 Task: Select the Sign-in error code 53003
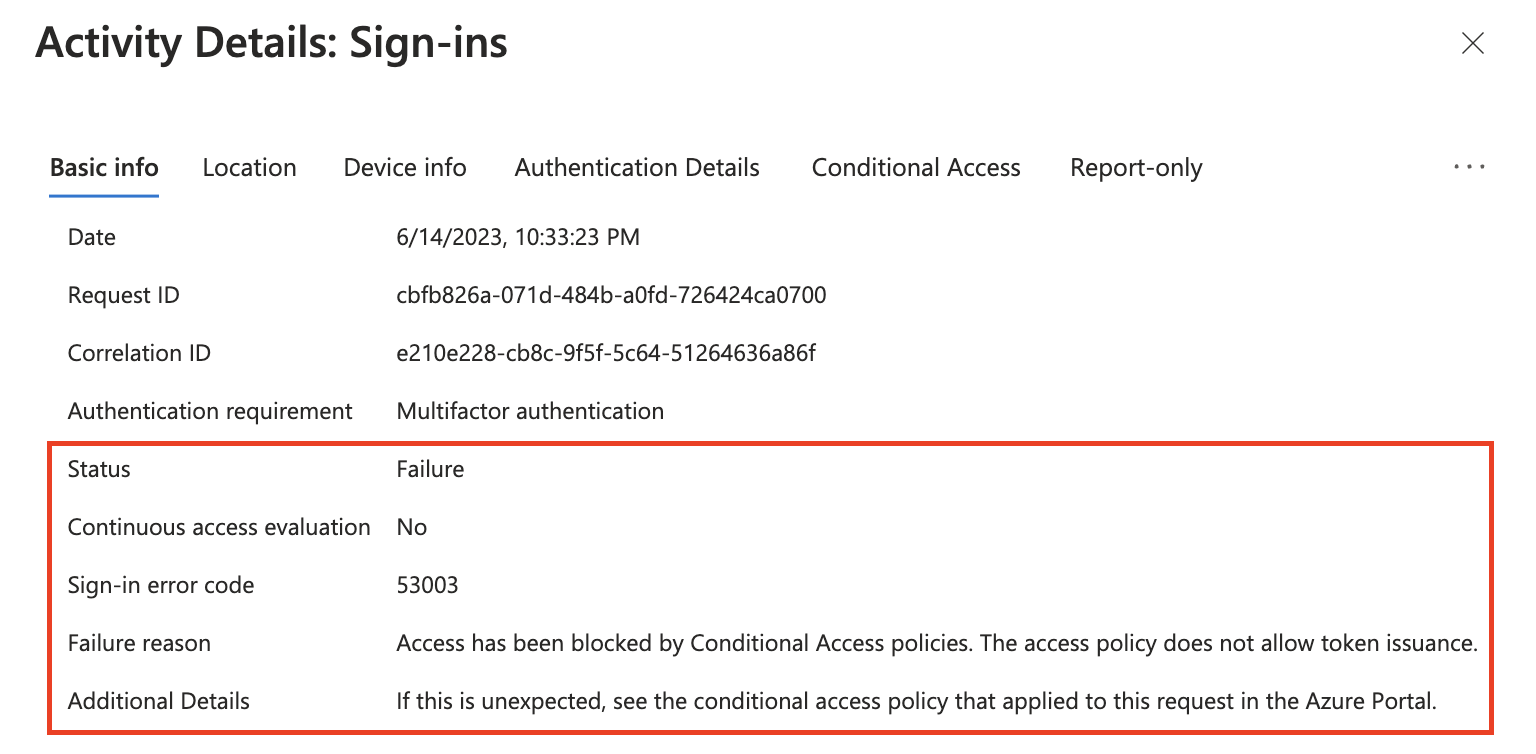(428, 585)
